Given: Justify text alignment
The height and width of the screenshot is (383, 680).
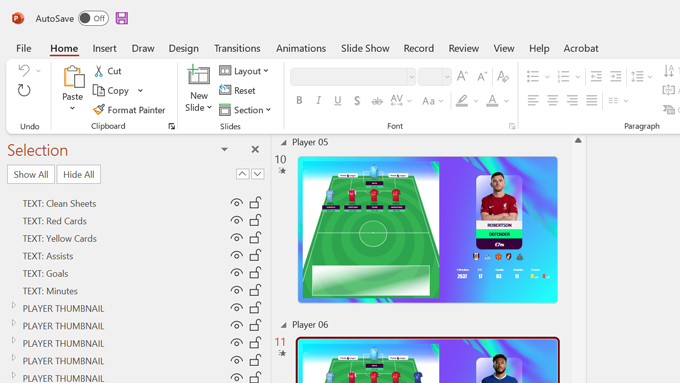Looking at the screenshot, I should 592,101.
